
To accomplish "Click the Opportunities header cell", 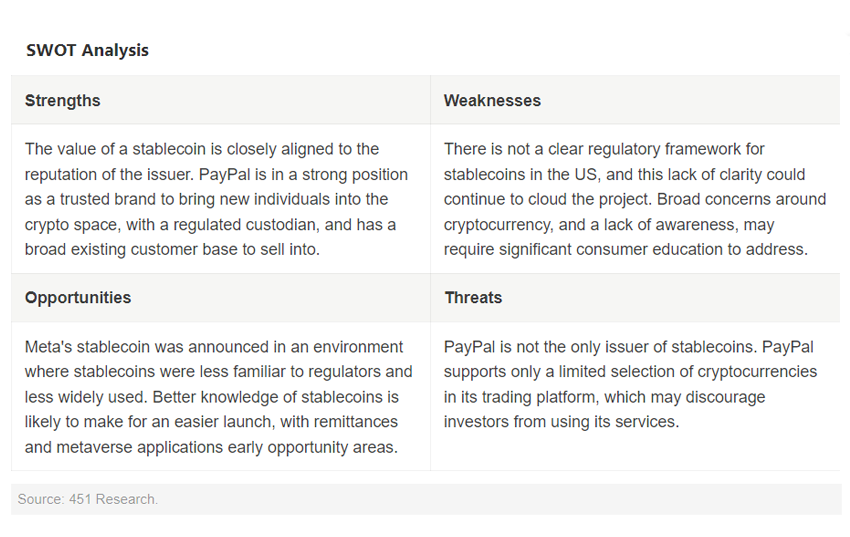I will coord(221,297).
